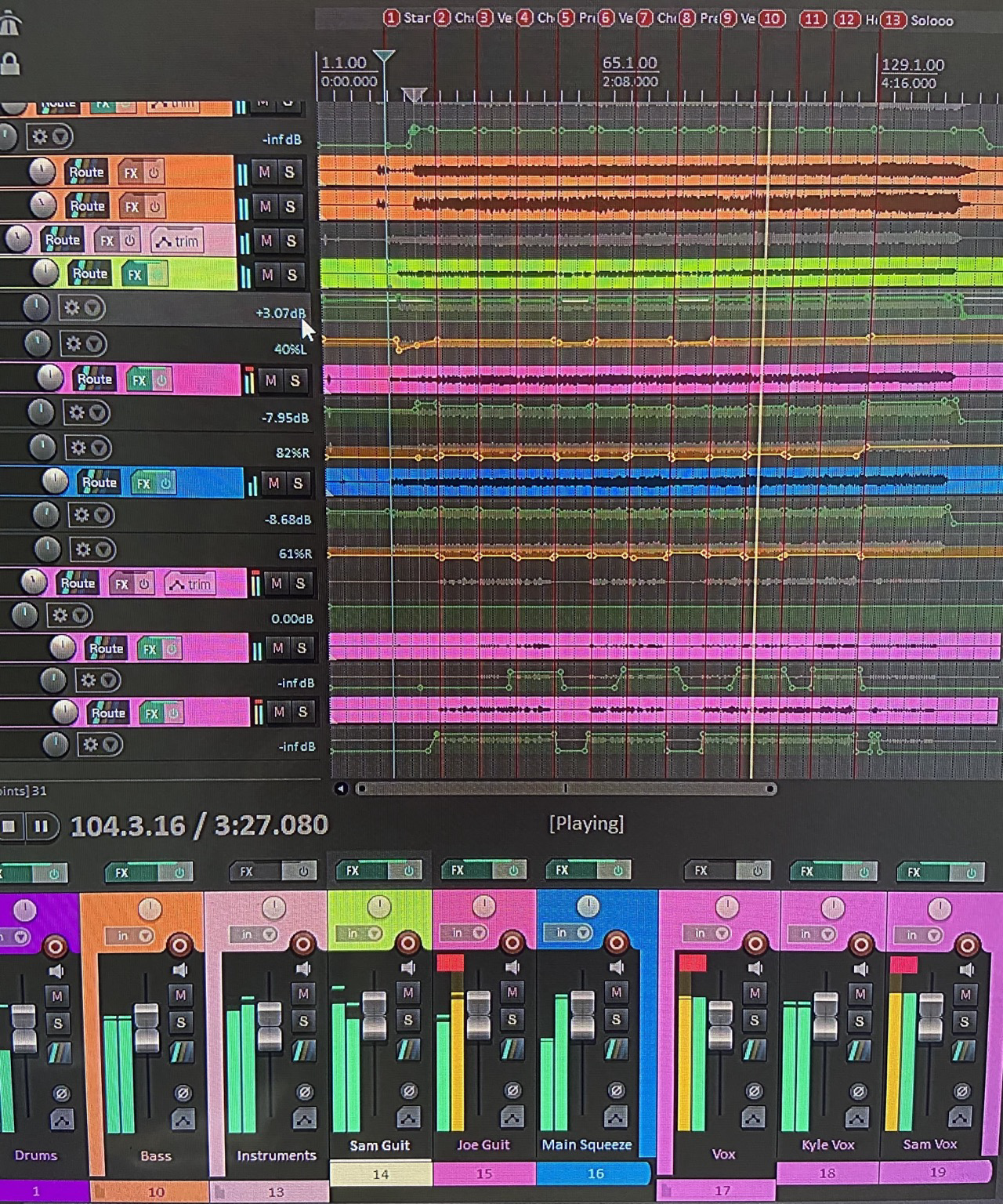Open the FX button on the blue track
Screen dimensions: 1003x1204
[x=143, y=484]
